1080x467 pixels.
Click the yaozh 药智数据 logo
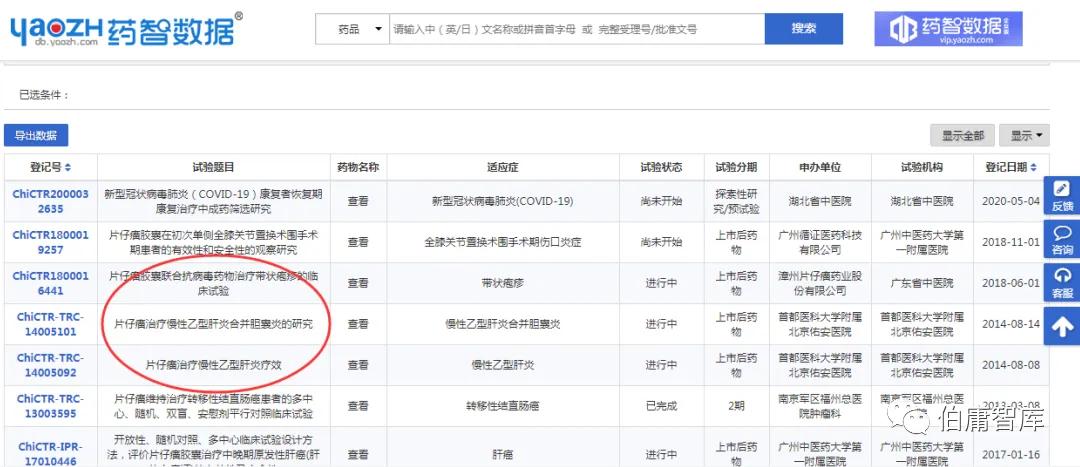click(x=126, y=29)
